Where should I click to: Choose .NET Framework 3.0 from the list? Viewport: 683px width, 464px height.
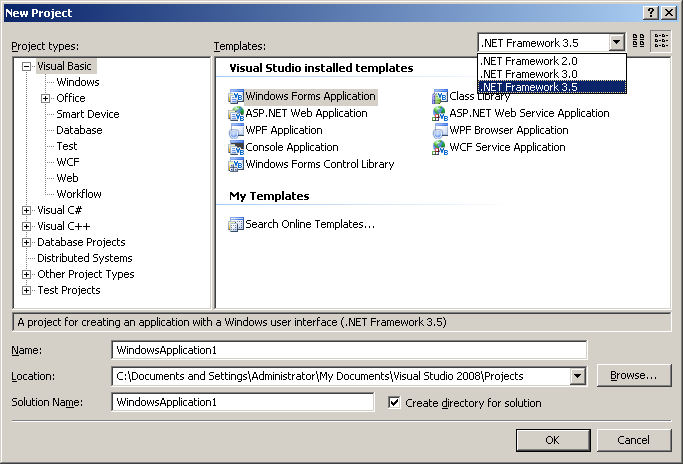(552, 74)
